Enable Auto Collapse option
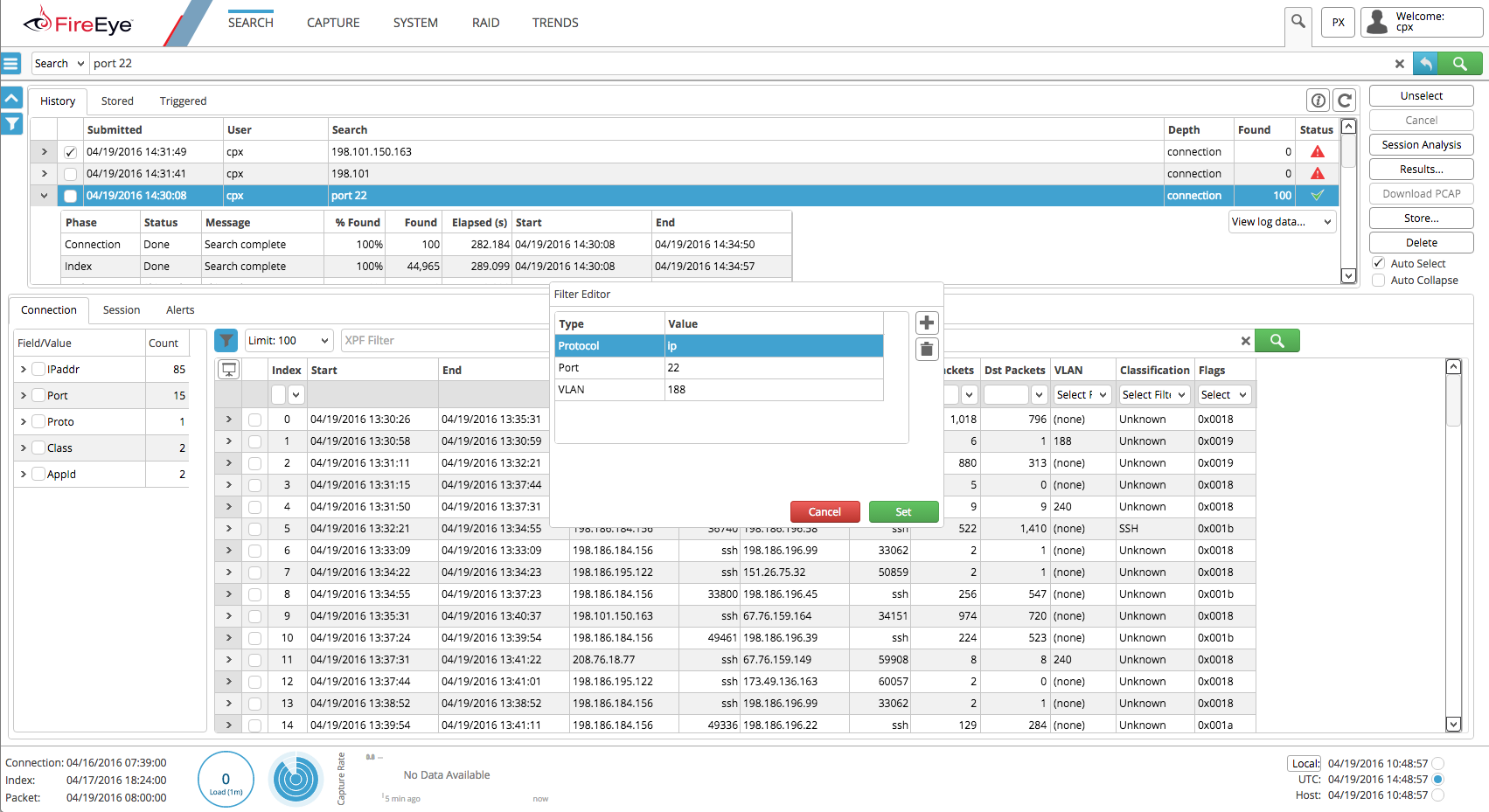 (x=1379, y=280)
